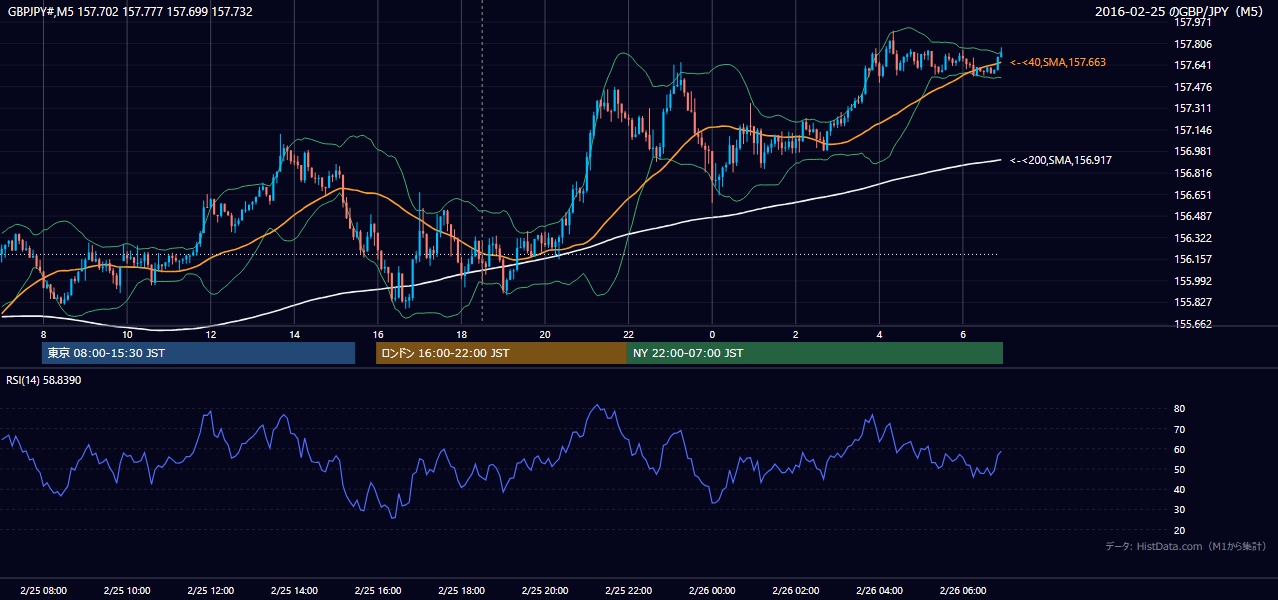Click the chart title 2016-02-25 のGBP/JPY (M5)
Viewport: 1278px width, 600px height.
click(1180, 12)
